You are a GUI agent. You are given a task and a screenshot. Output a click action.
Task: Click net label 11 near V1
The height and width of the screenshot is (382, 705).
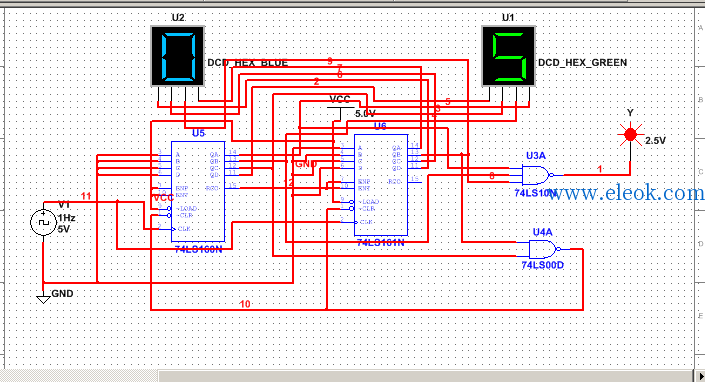pos(86,196)
